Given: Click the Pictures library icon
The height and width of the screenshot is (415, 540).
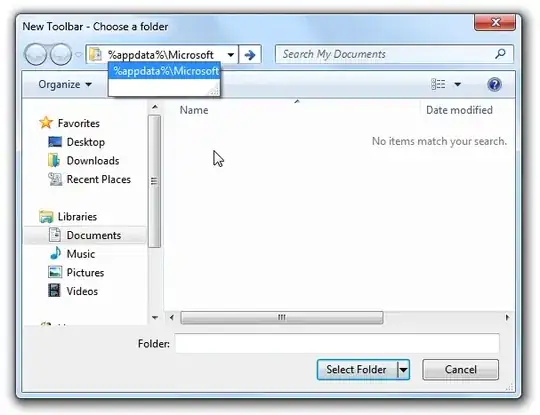Looking at the screenshot, I should point(55,272).
